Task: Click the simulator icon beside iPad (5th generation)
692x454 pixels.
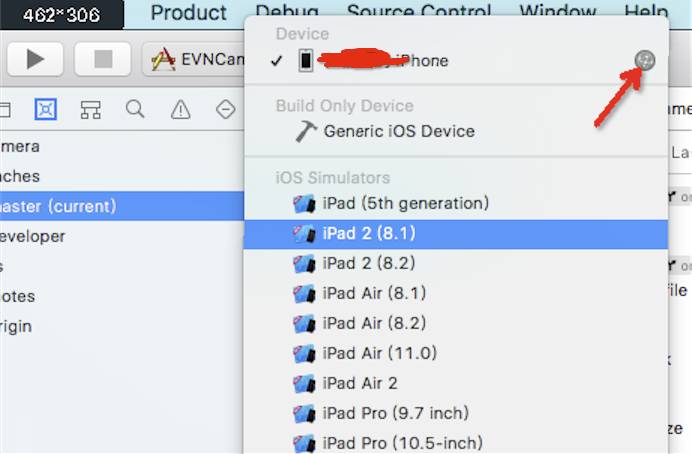Action: click(304, 203)
